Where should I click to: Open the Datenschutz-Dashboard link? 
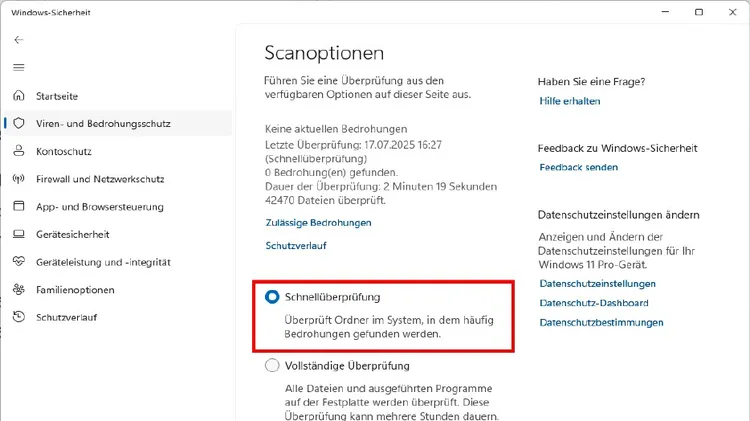coord(594,303)
